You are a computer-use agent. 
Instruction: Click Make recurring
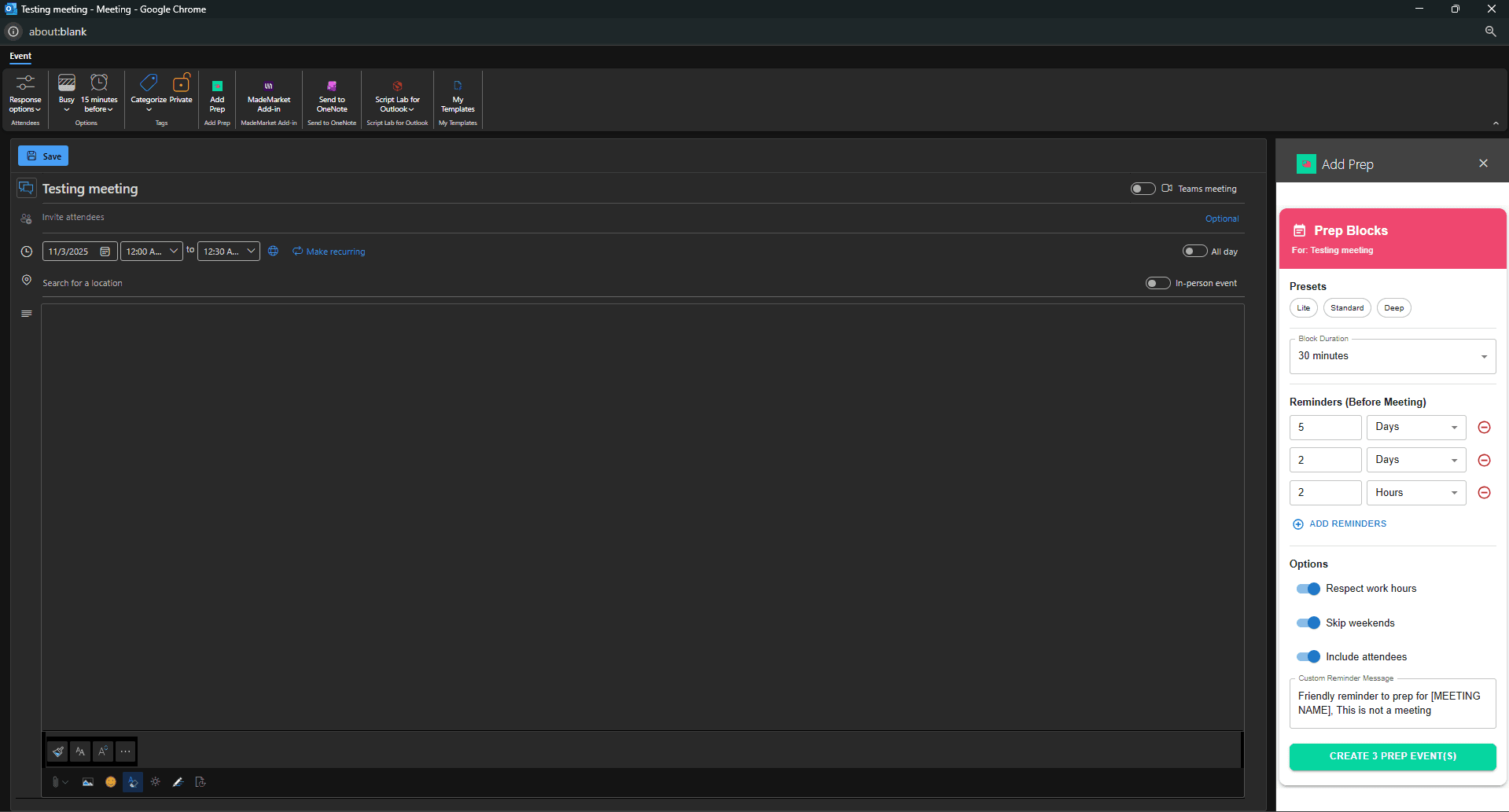click(329, 252)
